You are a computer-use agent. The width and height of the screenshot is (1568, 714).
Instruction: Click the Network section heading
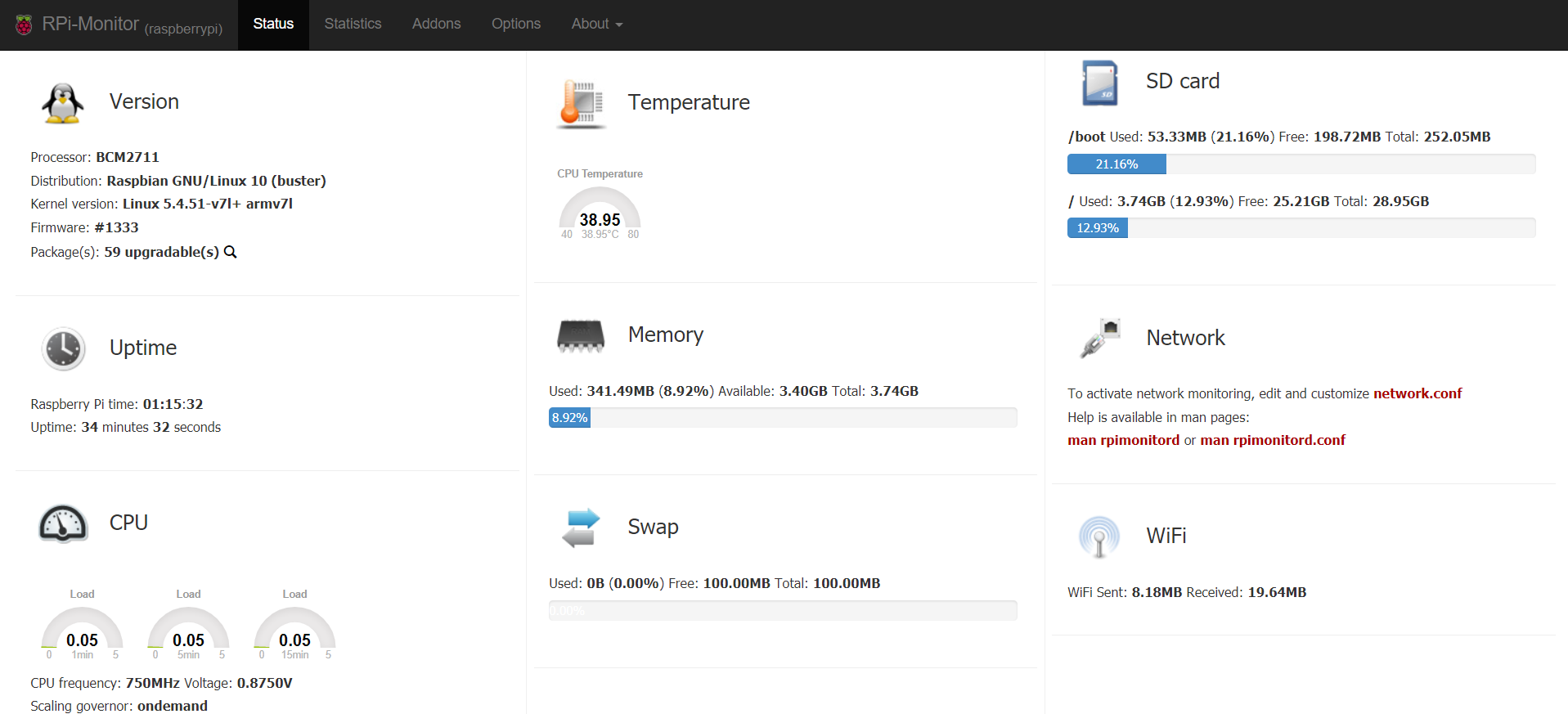1185,338
